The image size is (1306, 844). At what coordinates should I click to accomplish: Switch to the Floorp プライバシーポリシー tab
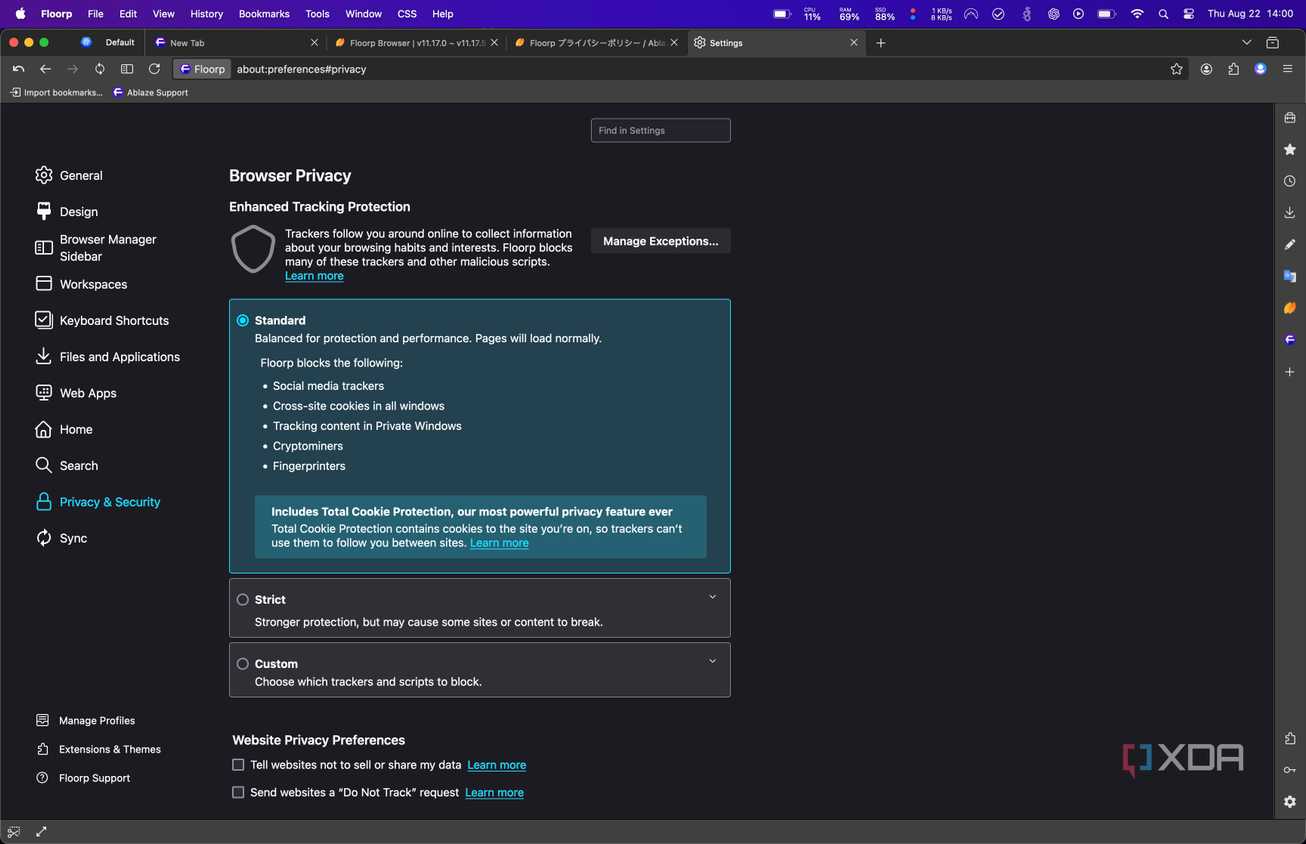pyautogui.click(x=597, y=43)
